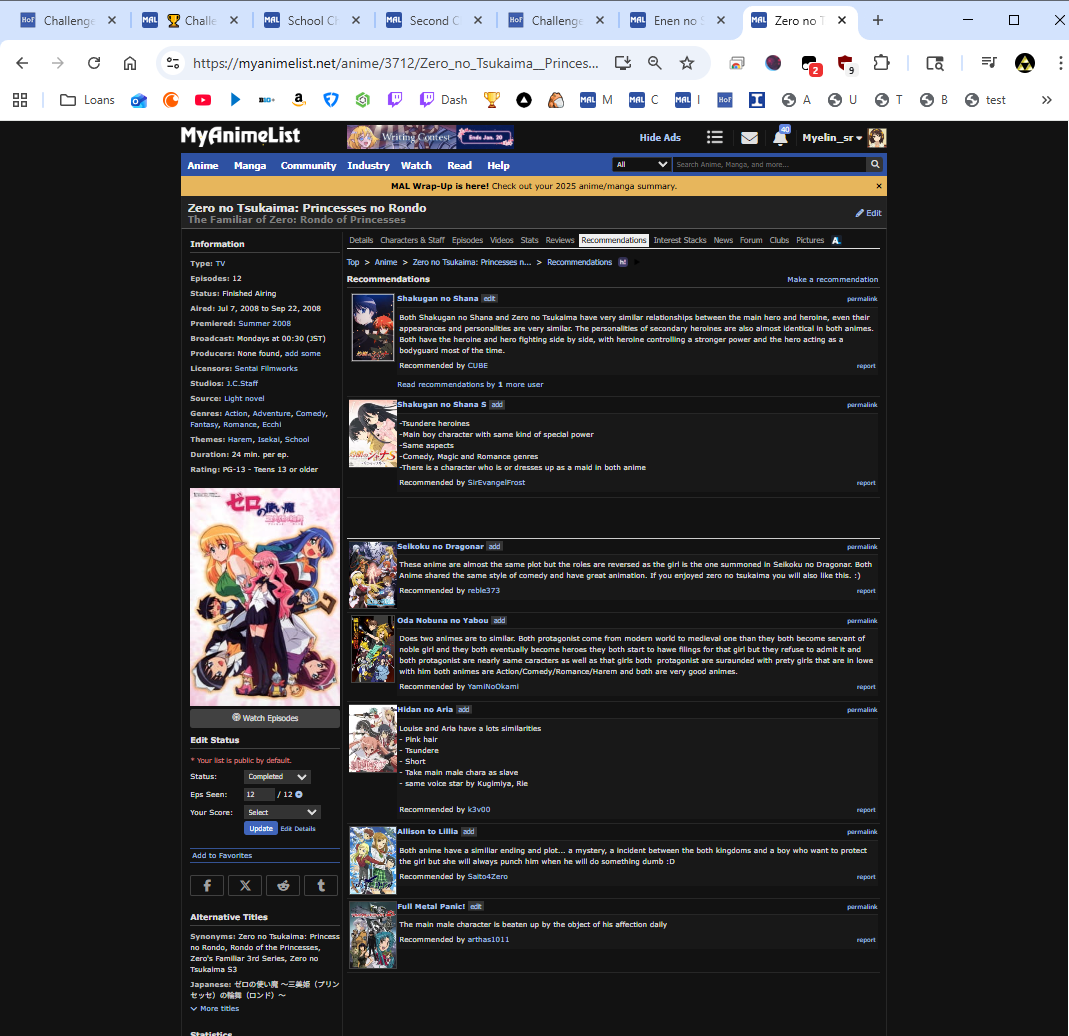The image size is (1069, 1036).
Task: Click the Writing Contest banner
Action: pos(430,137)
